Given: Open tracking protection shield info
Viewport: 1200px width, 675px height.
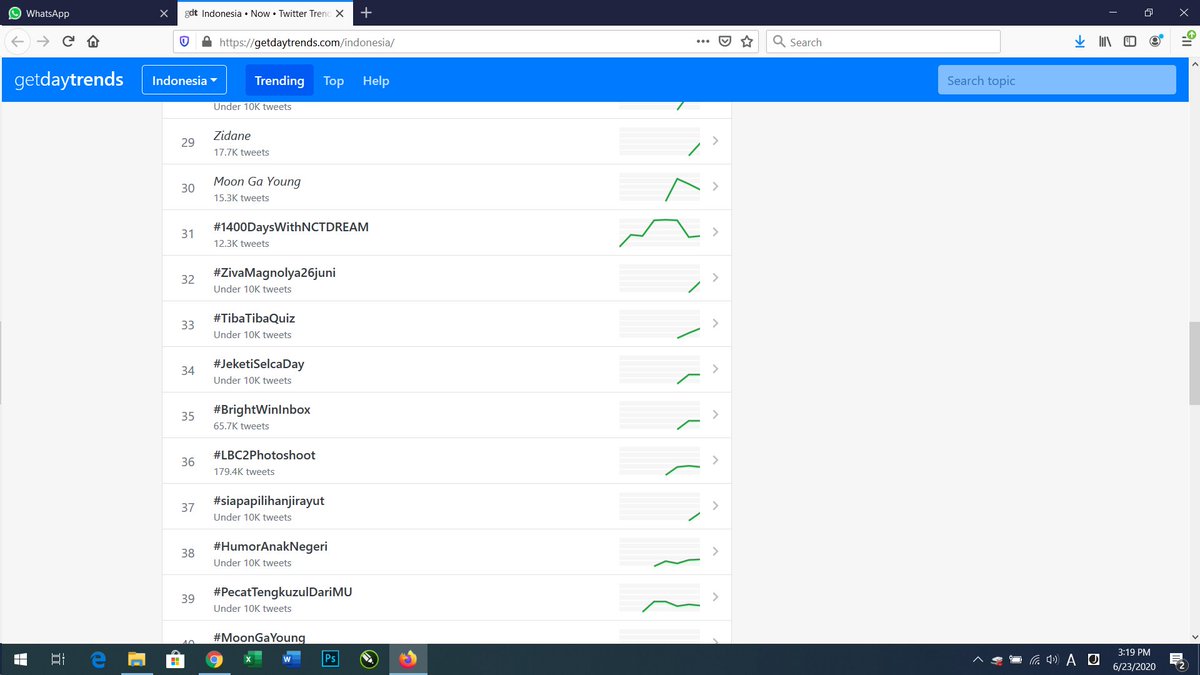Looking at the screenshot, I should point(185,42).
